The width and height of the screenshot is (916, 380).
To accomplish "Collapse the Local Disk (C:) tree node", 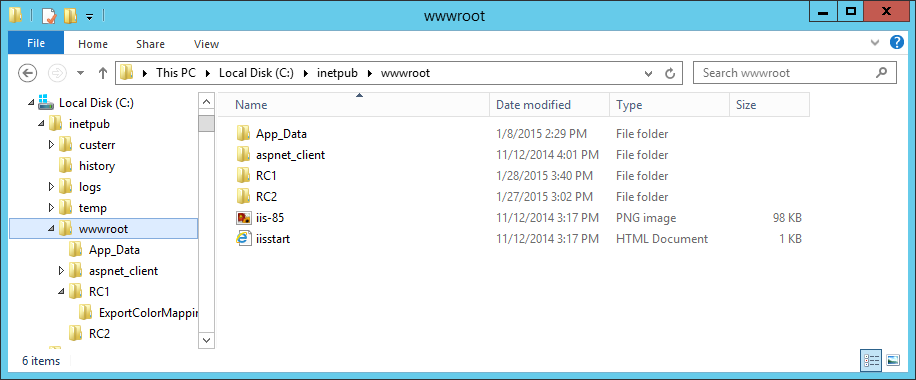I will click(31, 103).
